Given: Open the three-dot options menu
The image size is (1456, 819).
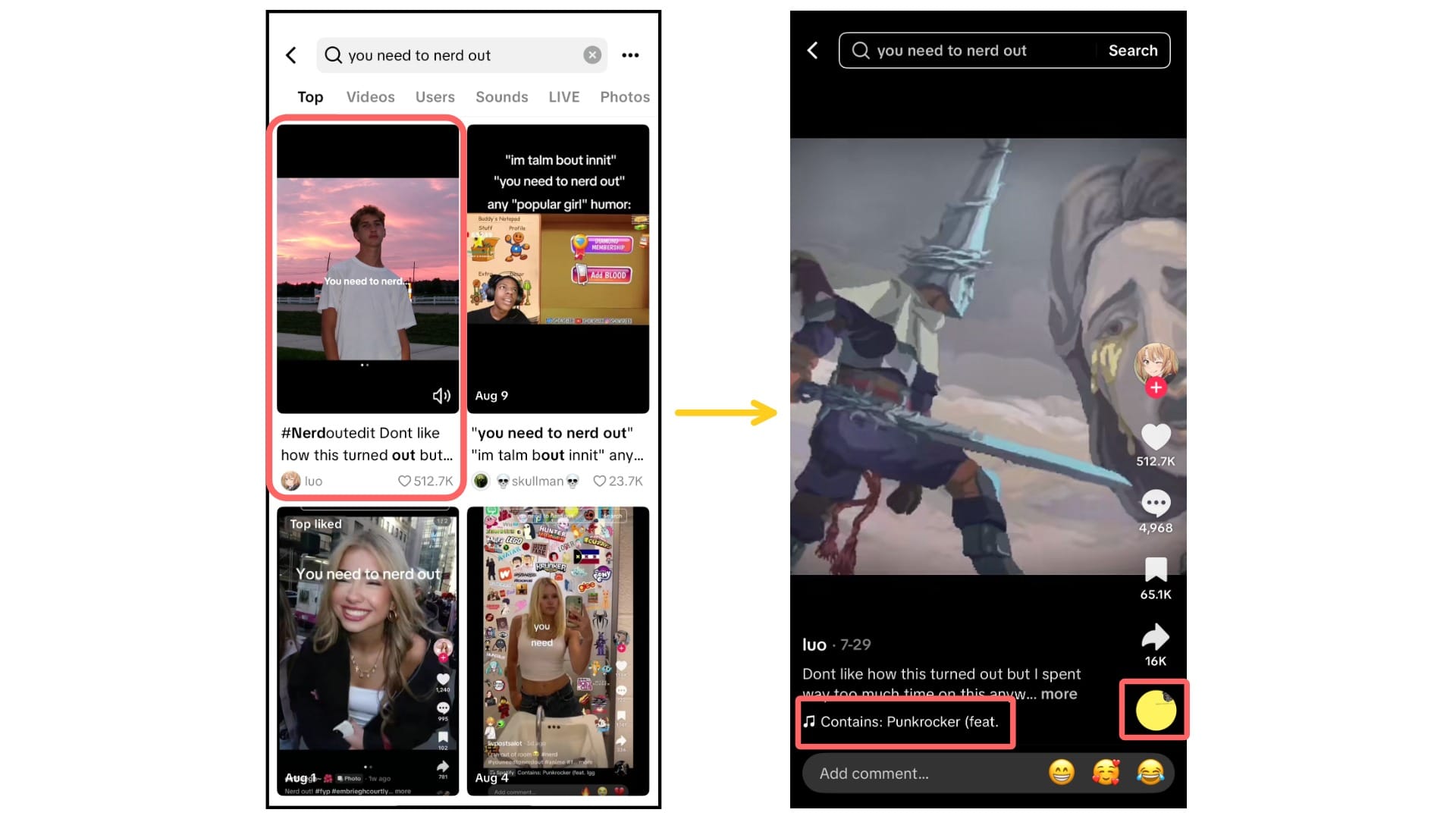Looking at the screenshot, I should tap(630, 55).
